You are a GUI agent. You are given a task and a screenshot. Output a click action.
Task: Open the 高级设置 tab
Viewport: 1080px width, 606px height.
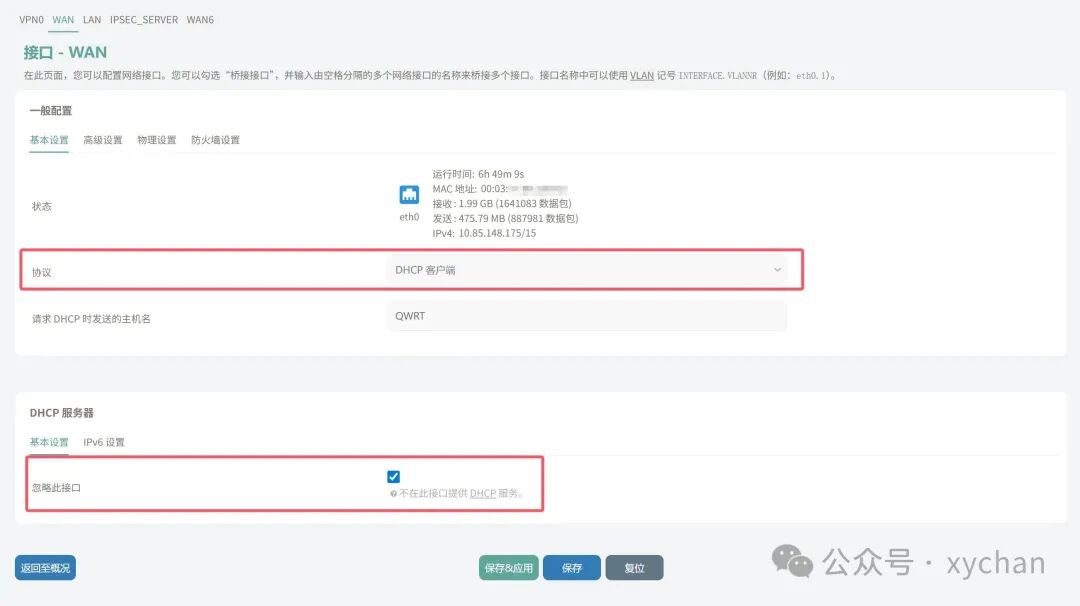tap(103, 140)
